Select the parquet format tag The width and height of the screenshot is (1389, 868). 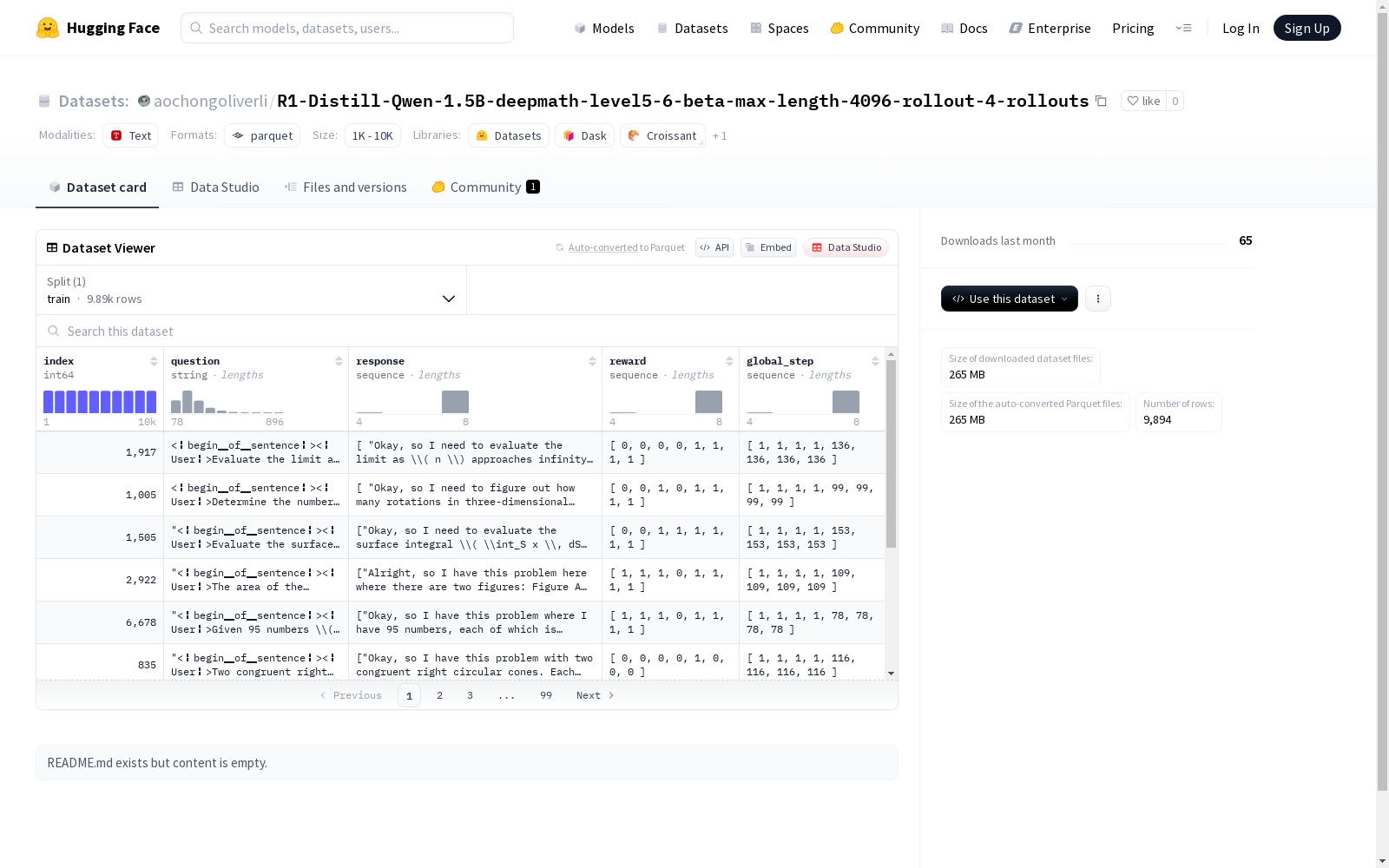coord(262,135)
